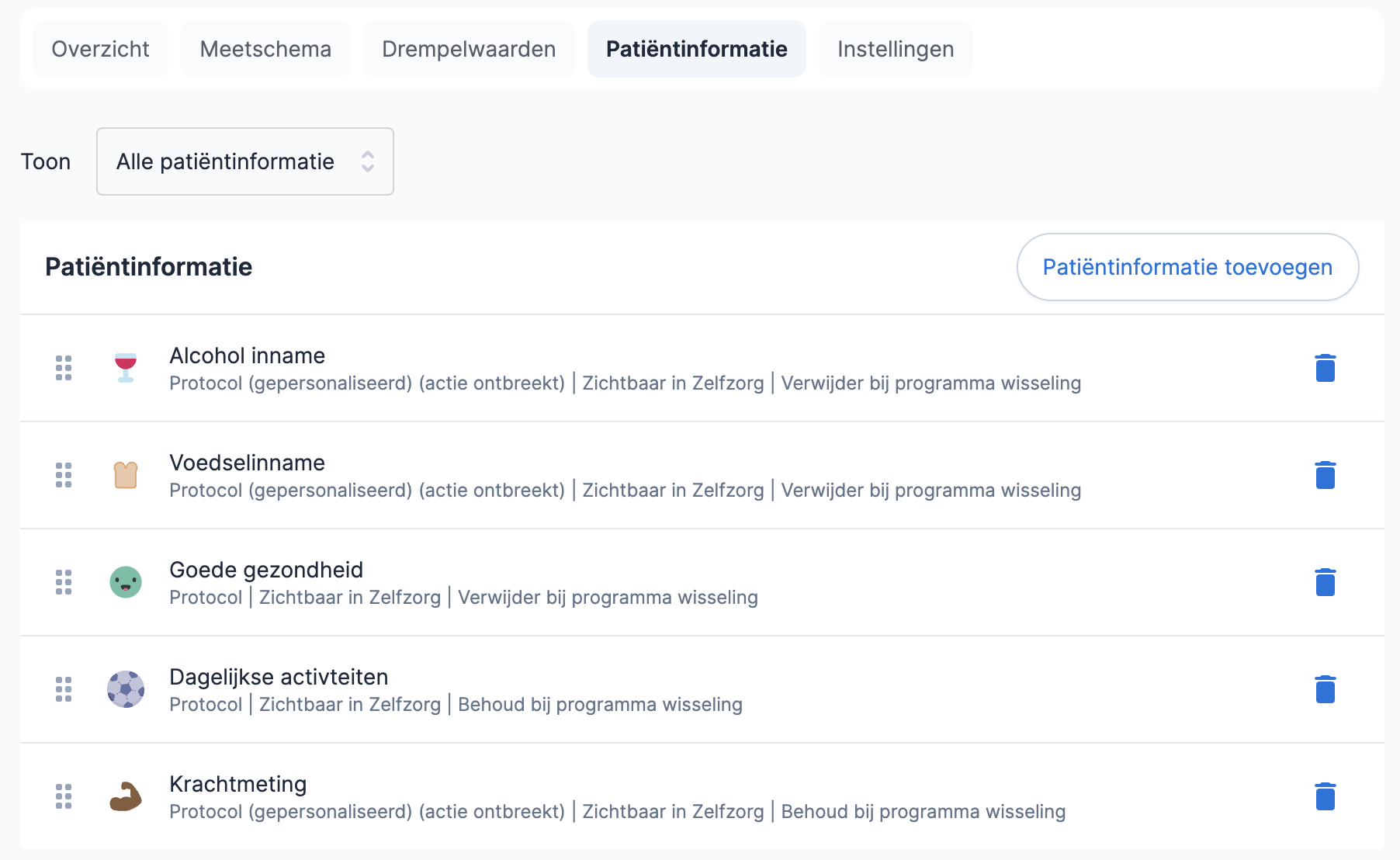Open the Instellingen tab
The width and height of the screenshot is (1400, 860).
coord(896,49)
